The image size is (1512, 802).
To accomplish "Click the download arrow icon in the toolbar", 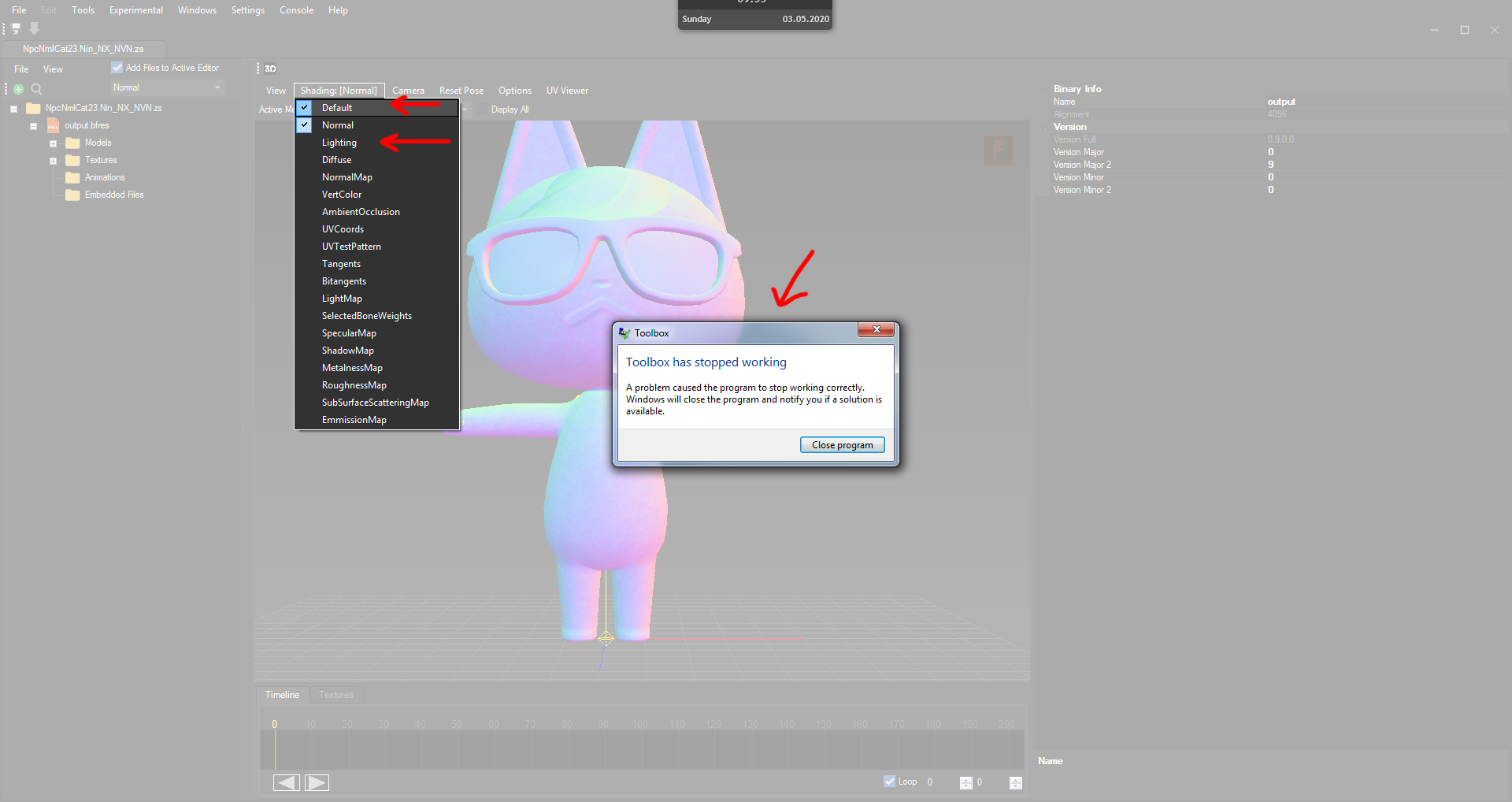I will coord(35,28).
